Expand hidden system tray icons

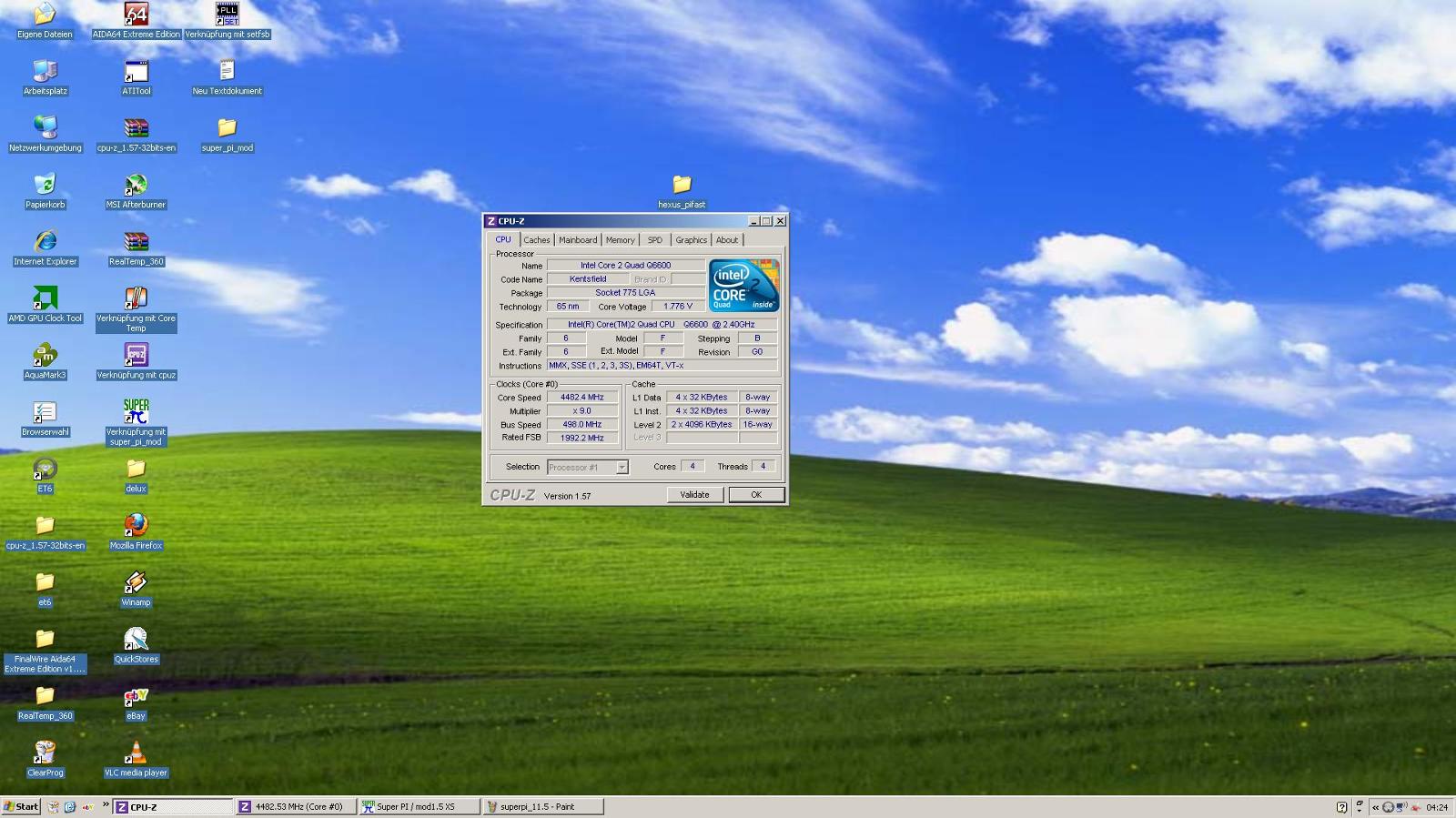[x=1375, y=807]
